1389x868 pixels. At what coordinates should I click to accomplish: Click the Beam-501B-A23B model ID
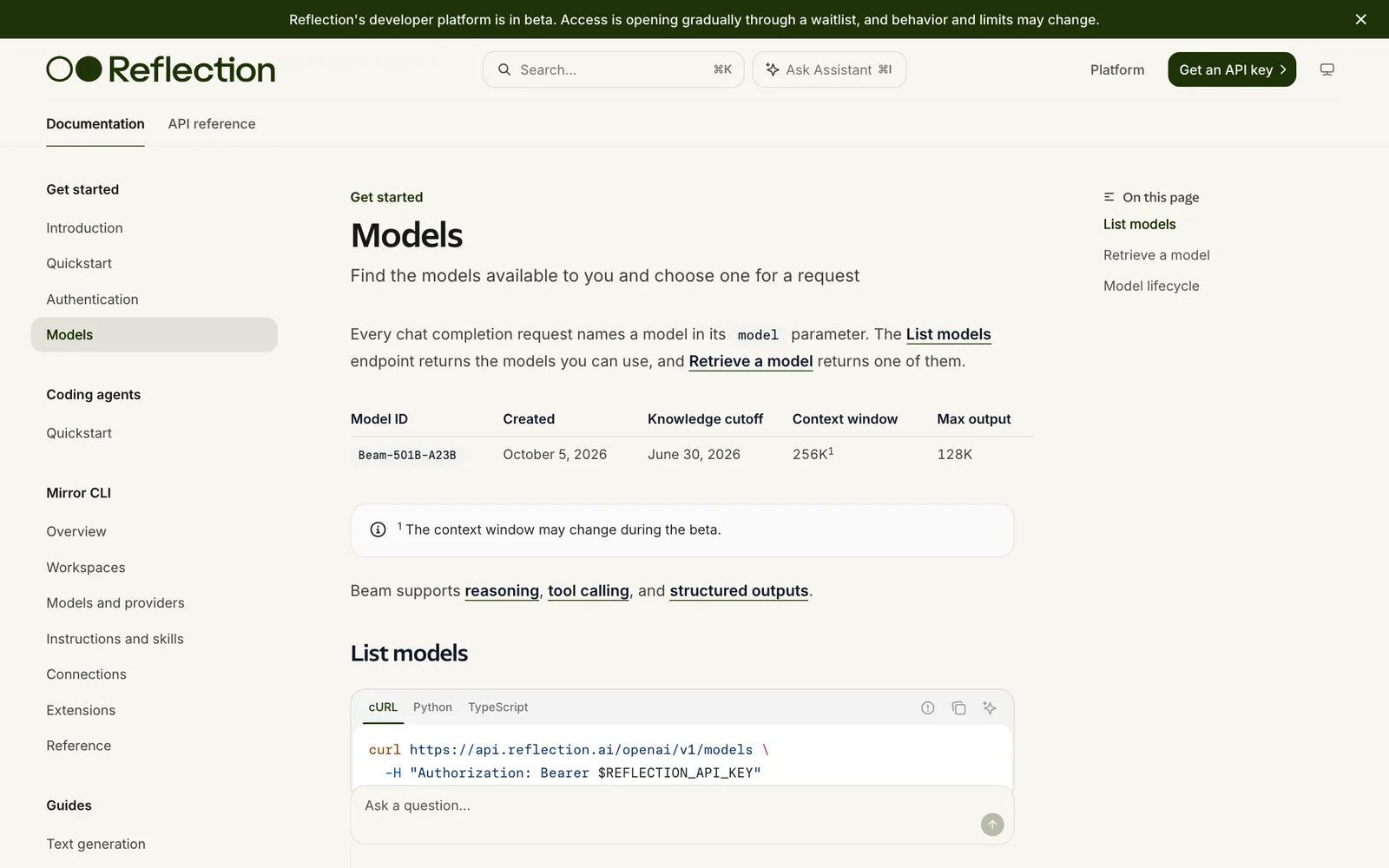point(407,455)
